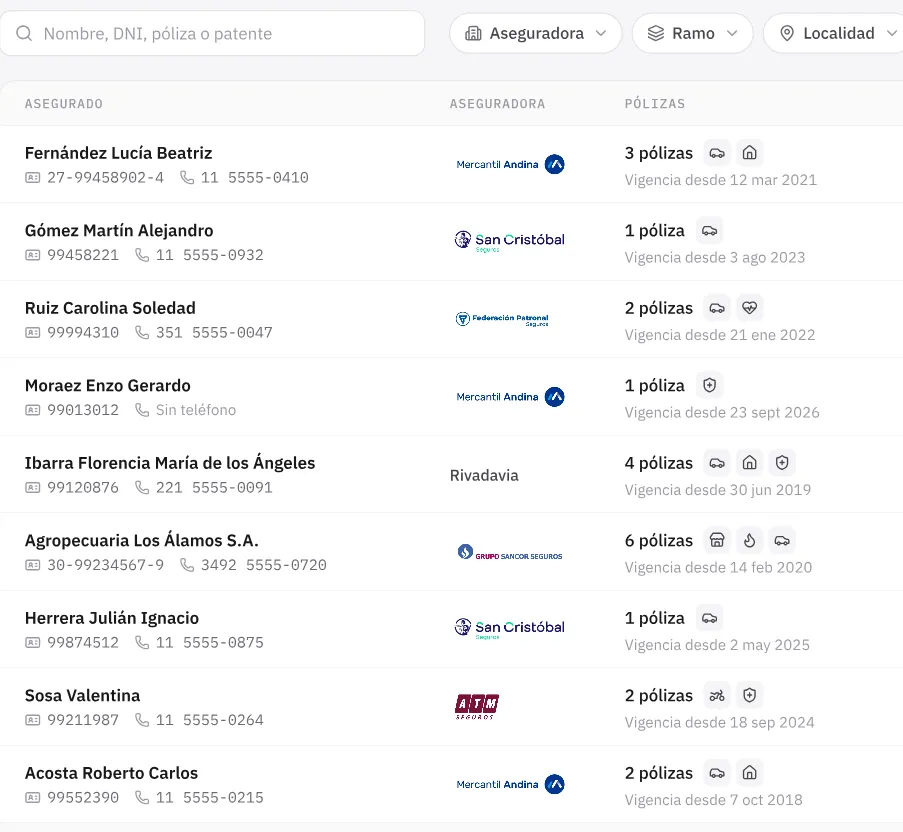Click phone number 351 5555-0047

[x=214, y=333]
